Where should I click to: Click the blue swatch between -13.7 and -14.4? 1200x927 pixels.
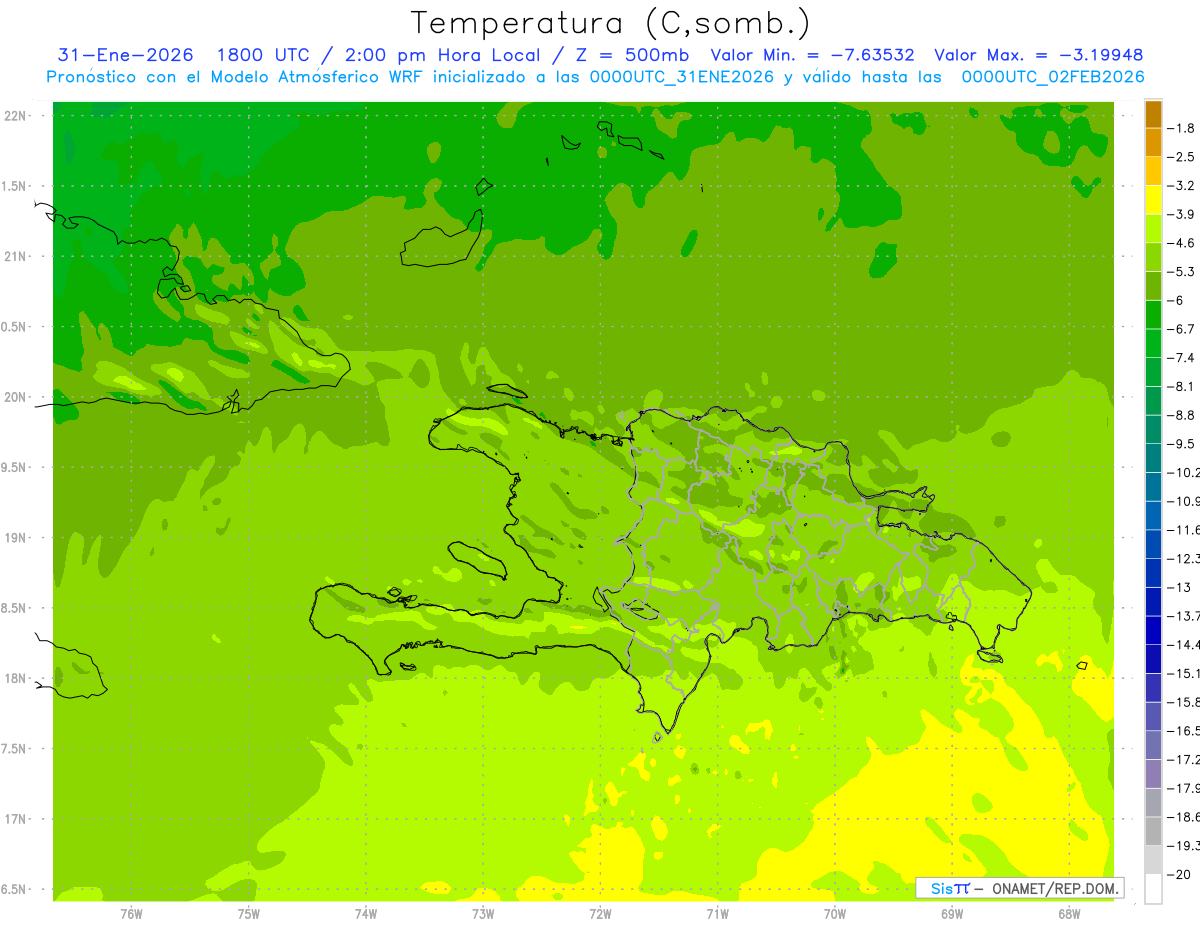[1153, 630]
